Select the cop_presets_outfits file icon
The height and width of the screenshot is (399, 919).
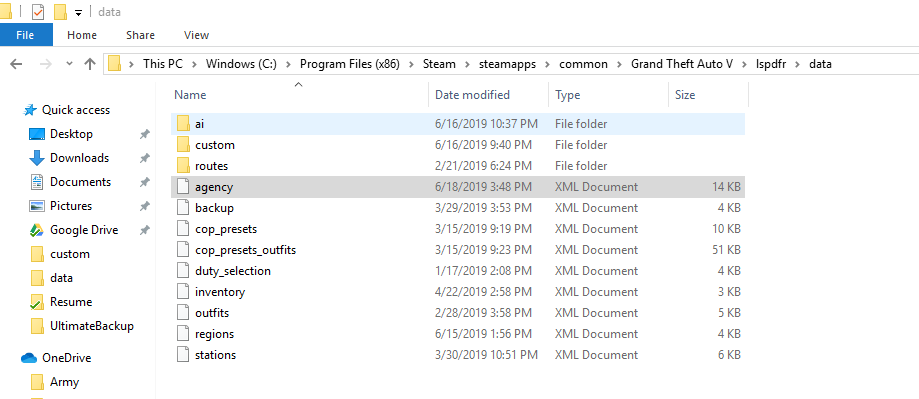coord(183,250)
